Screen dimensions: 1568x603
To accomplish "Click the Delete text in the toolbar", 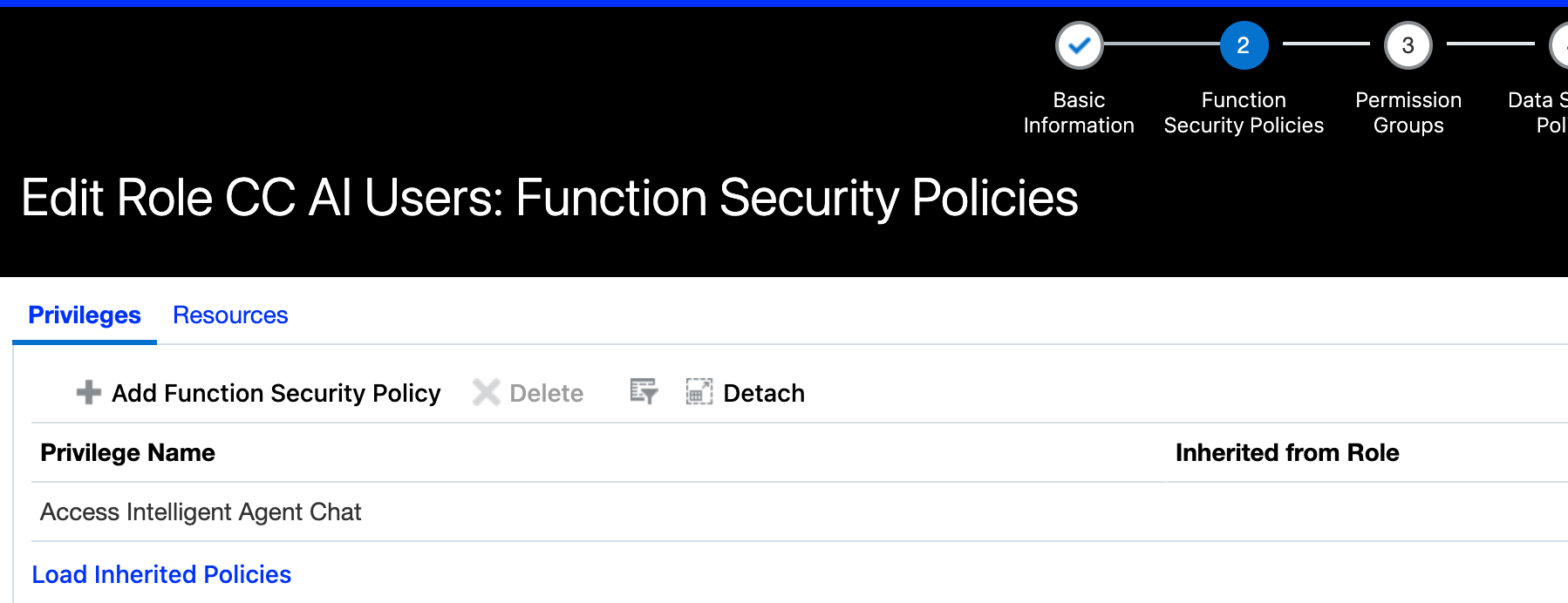I will pyautogui.click(x=546, y=394).
